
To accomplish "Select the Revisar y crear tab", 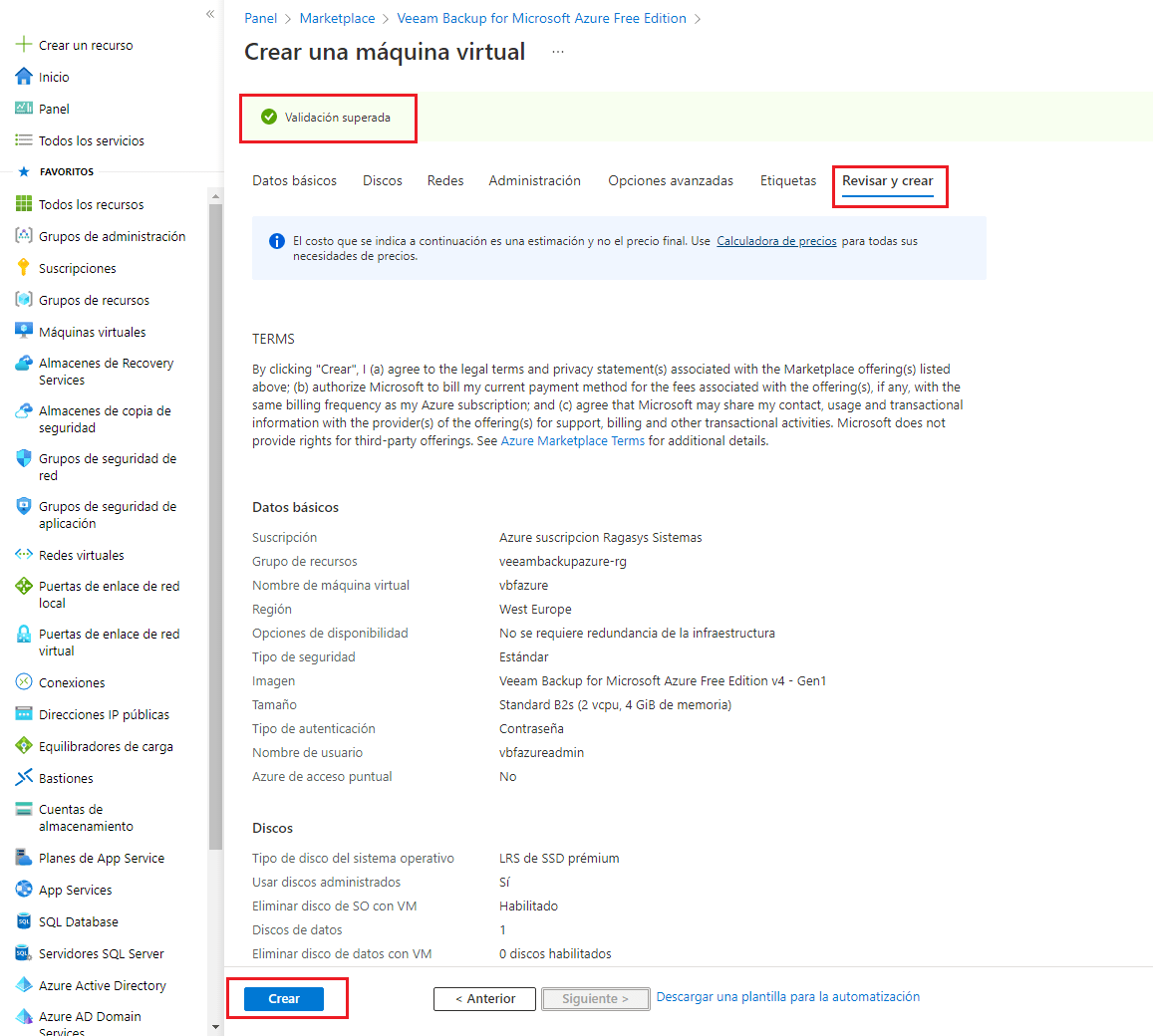I will point(888,181).
